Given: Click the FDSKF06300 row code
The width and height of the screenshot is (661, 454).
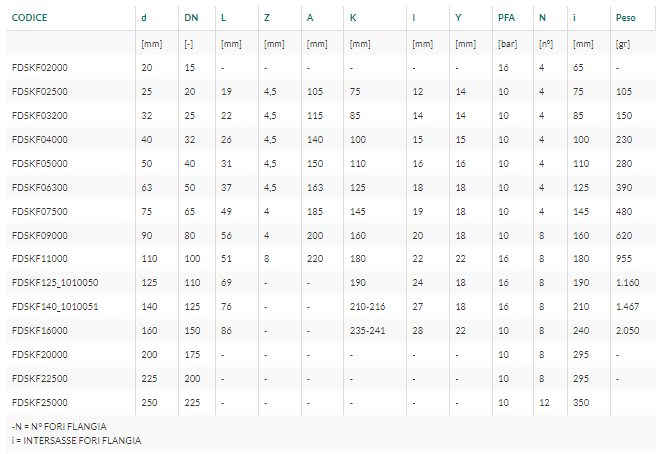Looking at the screenshot, I should [x=40, y=188].
